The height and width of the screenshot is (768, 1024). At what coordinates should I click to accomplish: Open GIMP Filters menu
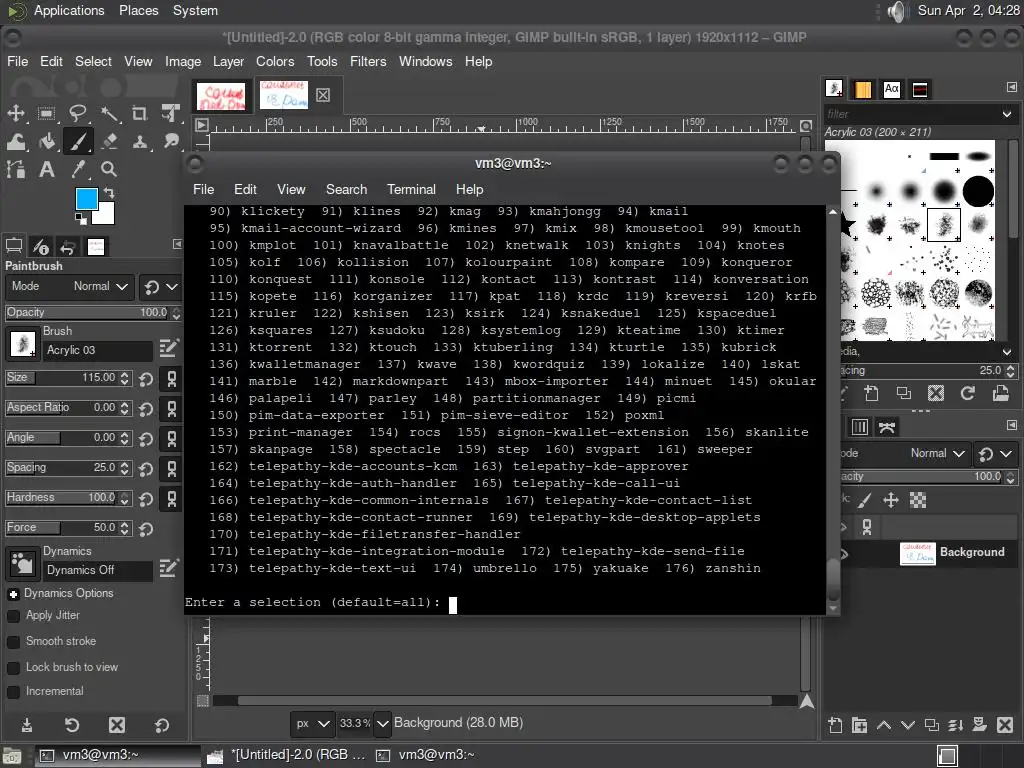pos(368,61)
